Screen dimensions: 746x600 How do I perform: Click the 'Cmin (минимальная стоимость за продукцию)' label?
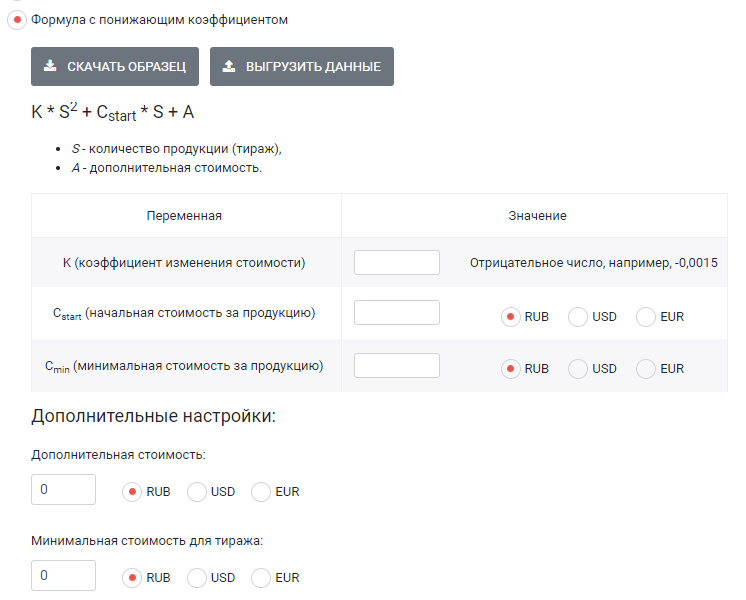(x=184, y=366)
